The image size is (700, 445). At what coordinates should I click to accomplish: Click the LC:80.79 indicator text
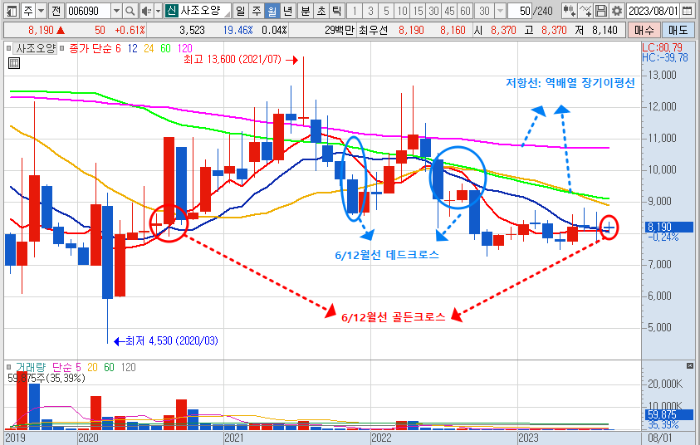point(662,47)
